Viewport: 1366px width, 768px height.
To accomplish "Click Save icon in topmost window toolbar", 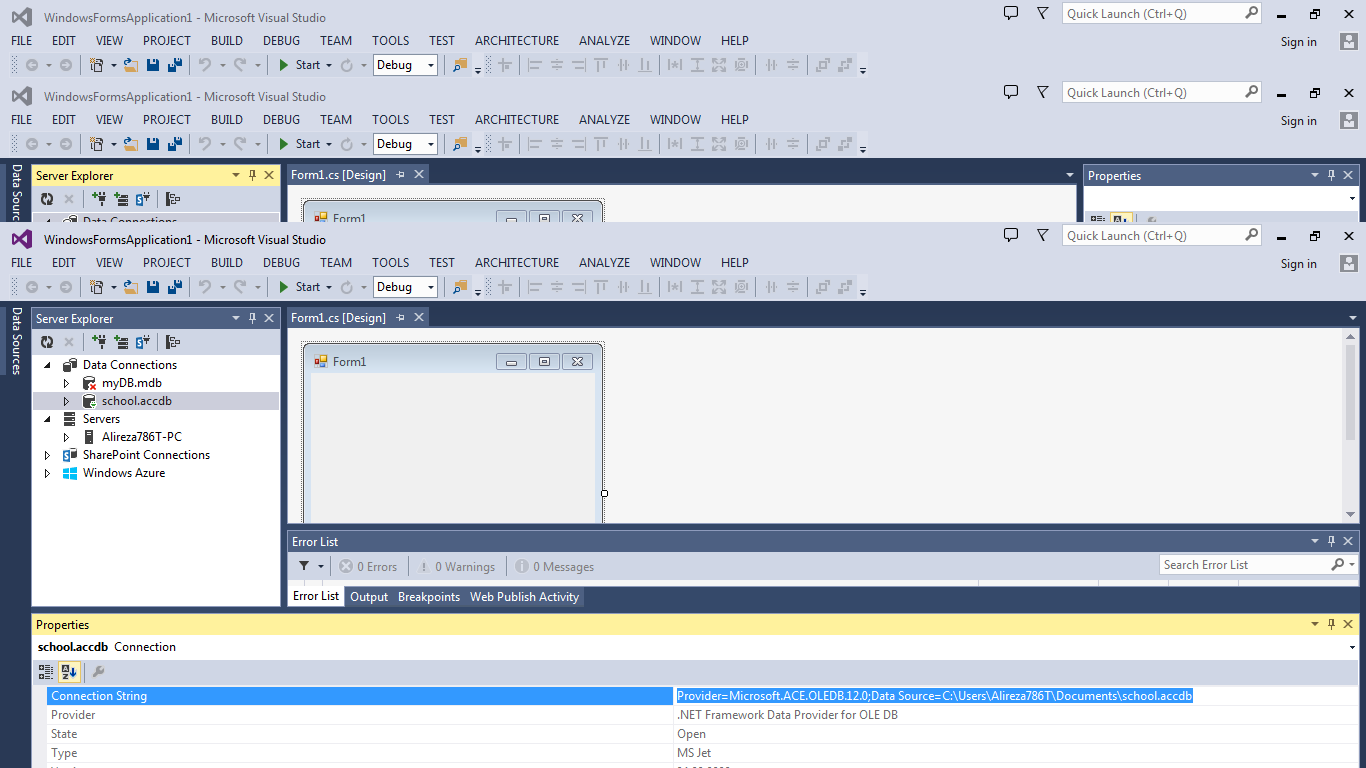I will click(x=153, y=65).
